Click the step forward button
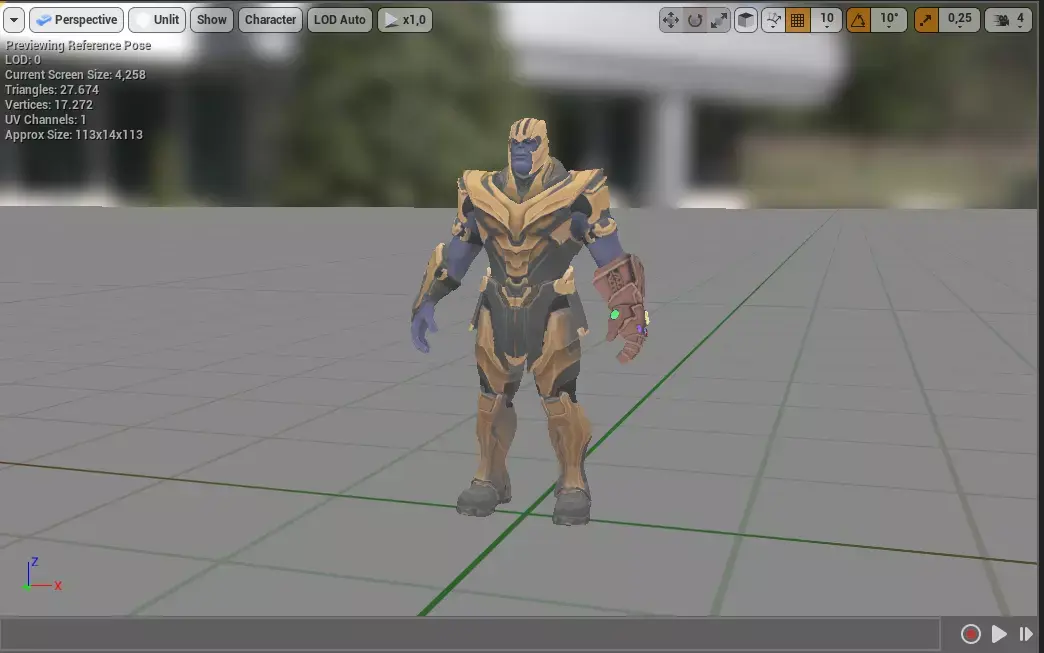This screenshot has height=653, width=1044. [1025, 634]
